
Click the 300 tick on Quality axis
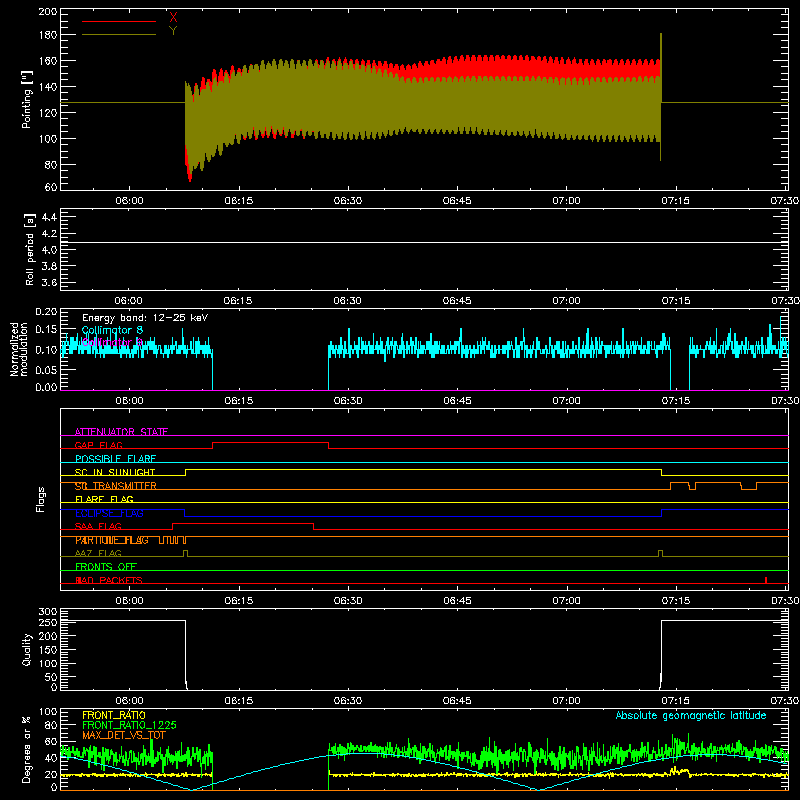click(x=48, y=612)
